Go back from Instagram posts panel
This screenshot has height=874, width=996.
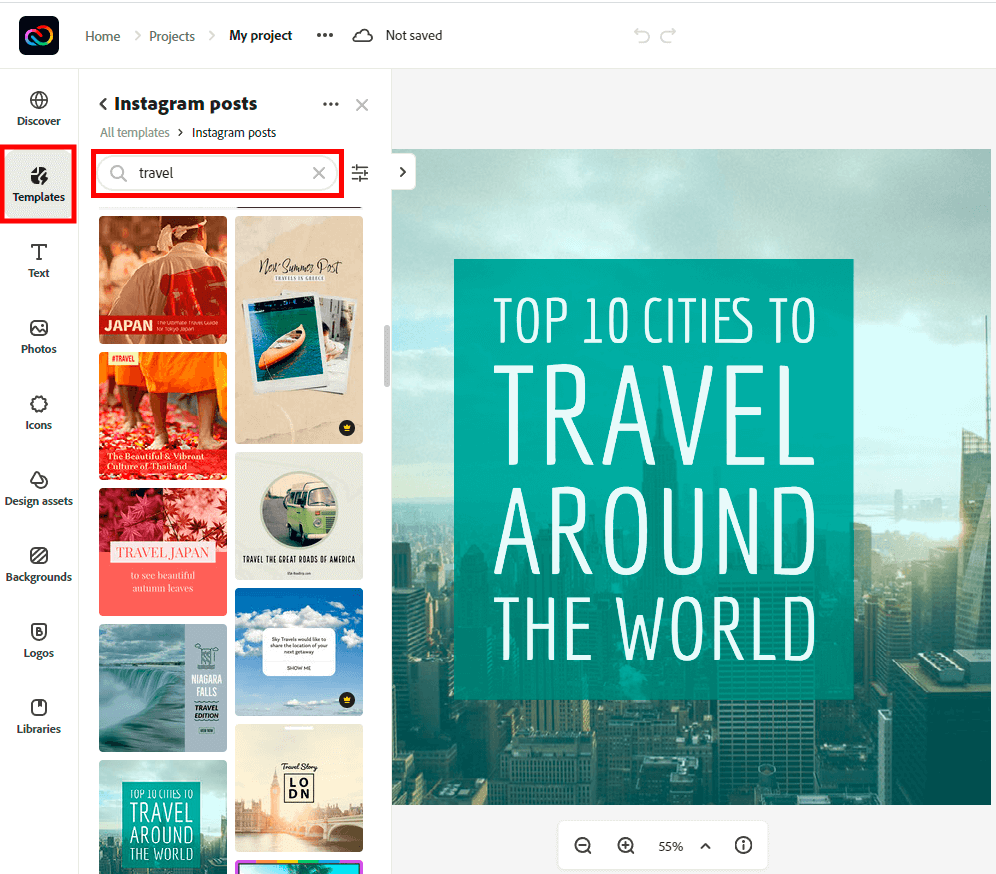point(103,104)
